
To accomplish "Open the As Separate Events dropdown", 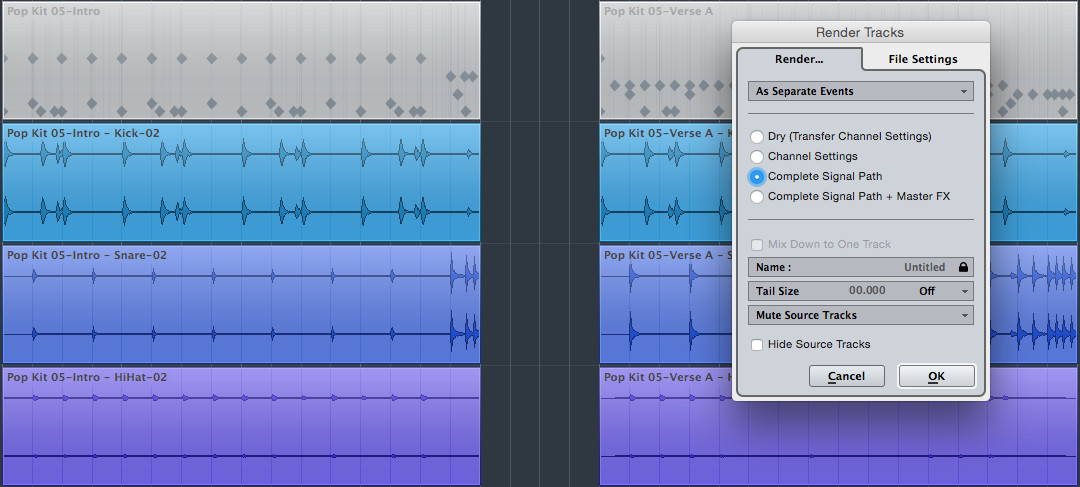I will pyautogui.click(x=861, y=91).
